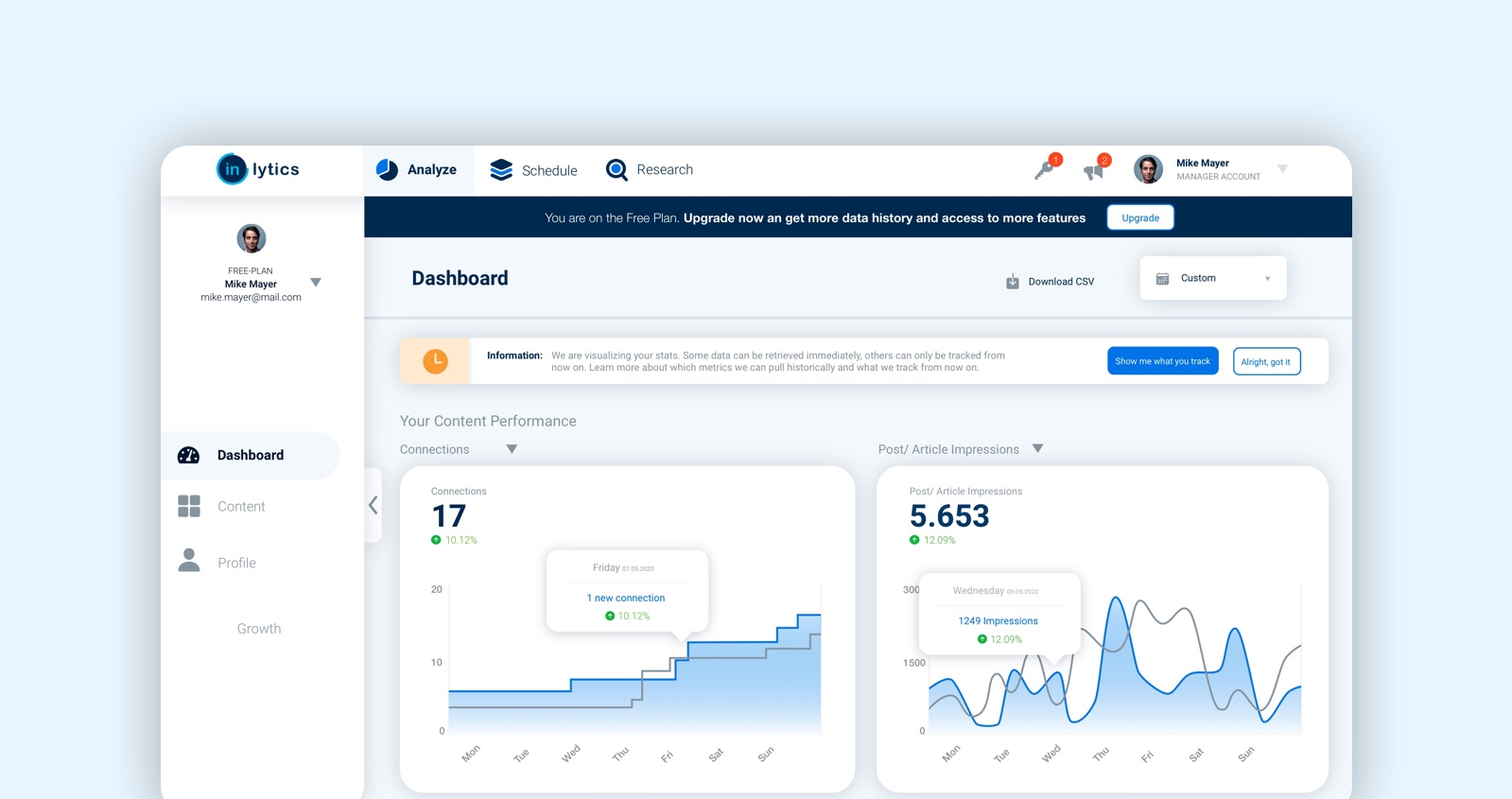Click the Research magnifier icon
This screenshot has height=799, width=1512.
pyautogui.click(x=617, y=169)
